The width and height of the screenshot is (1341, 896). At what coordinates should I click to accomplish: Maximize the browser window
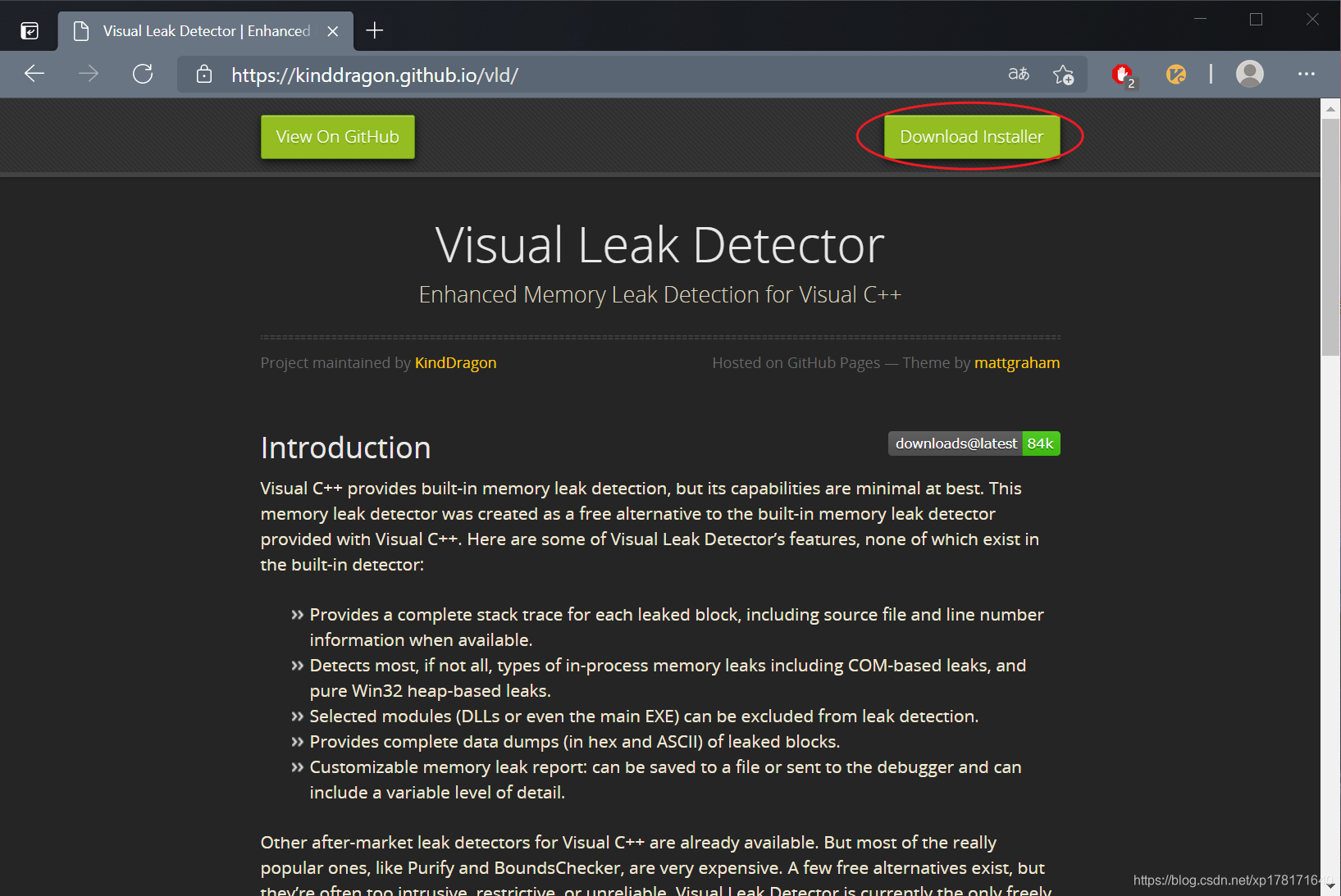click(x=1256, y=19)
